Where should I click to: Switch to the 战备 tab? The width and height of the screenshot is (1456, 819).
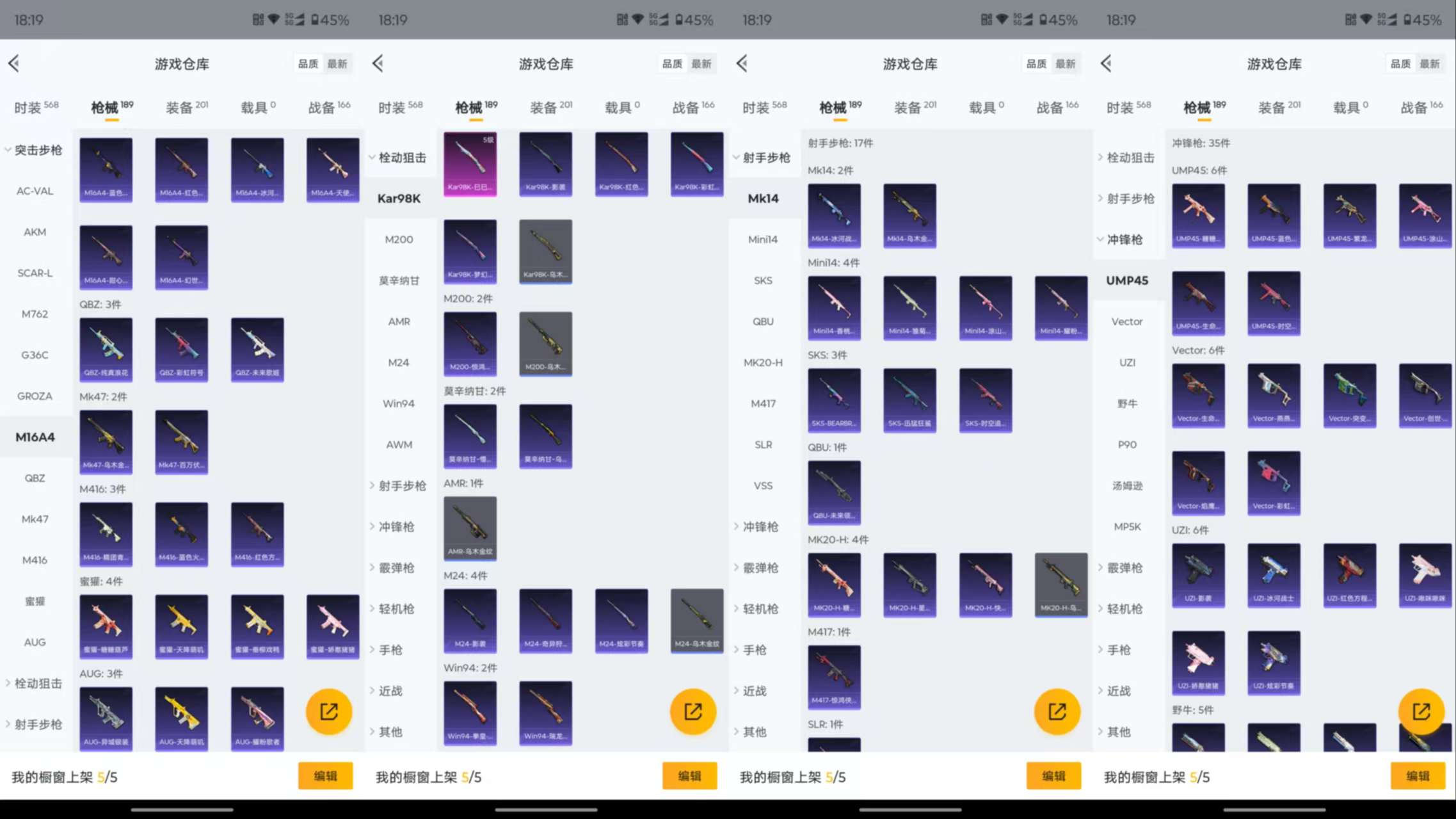pyautogui.click(x=324, y=107)
